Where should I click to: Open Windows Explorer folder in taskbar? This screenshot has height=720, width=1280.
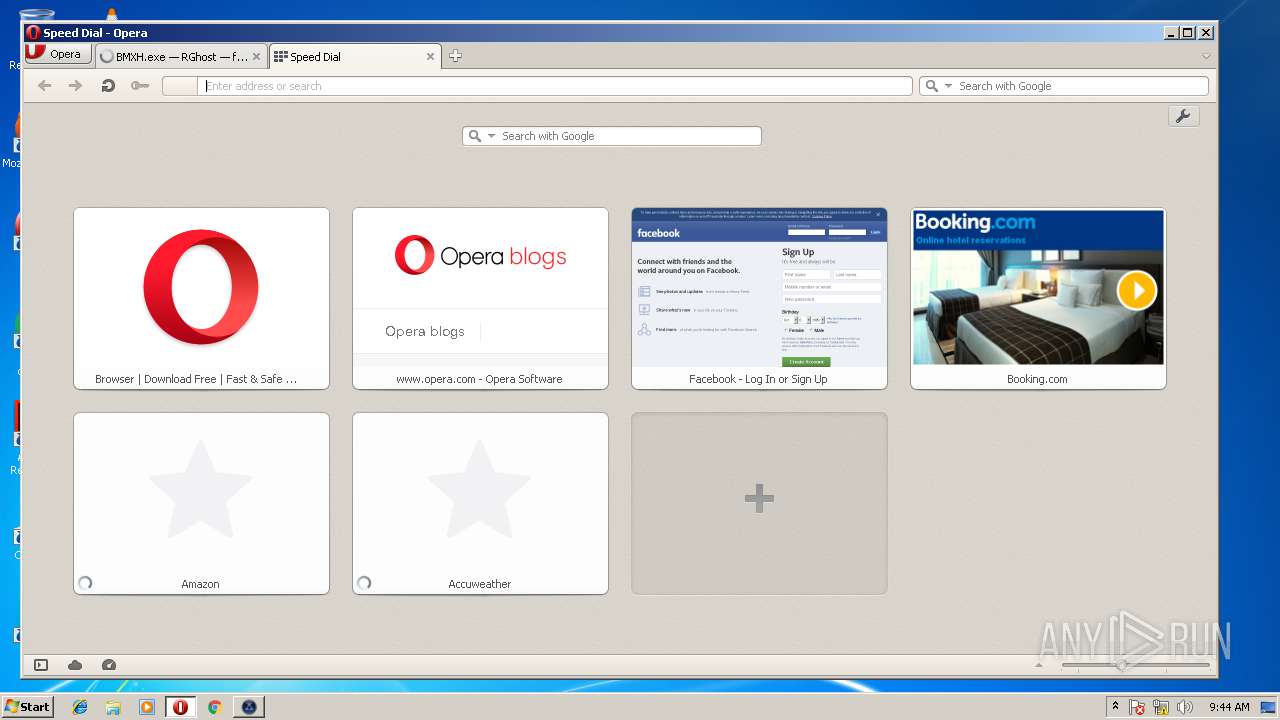coord(113,707)
